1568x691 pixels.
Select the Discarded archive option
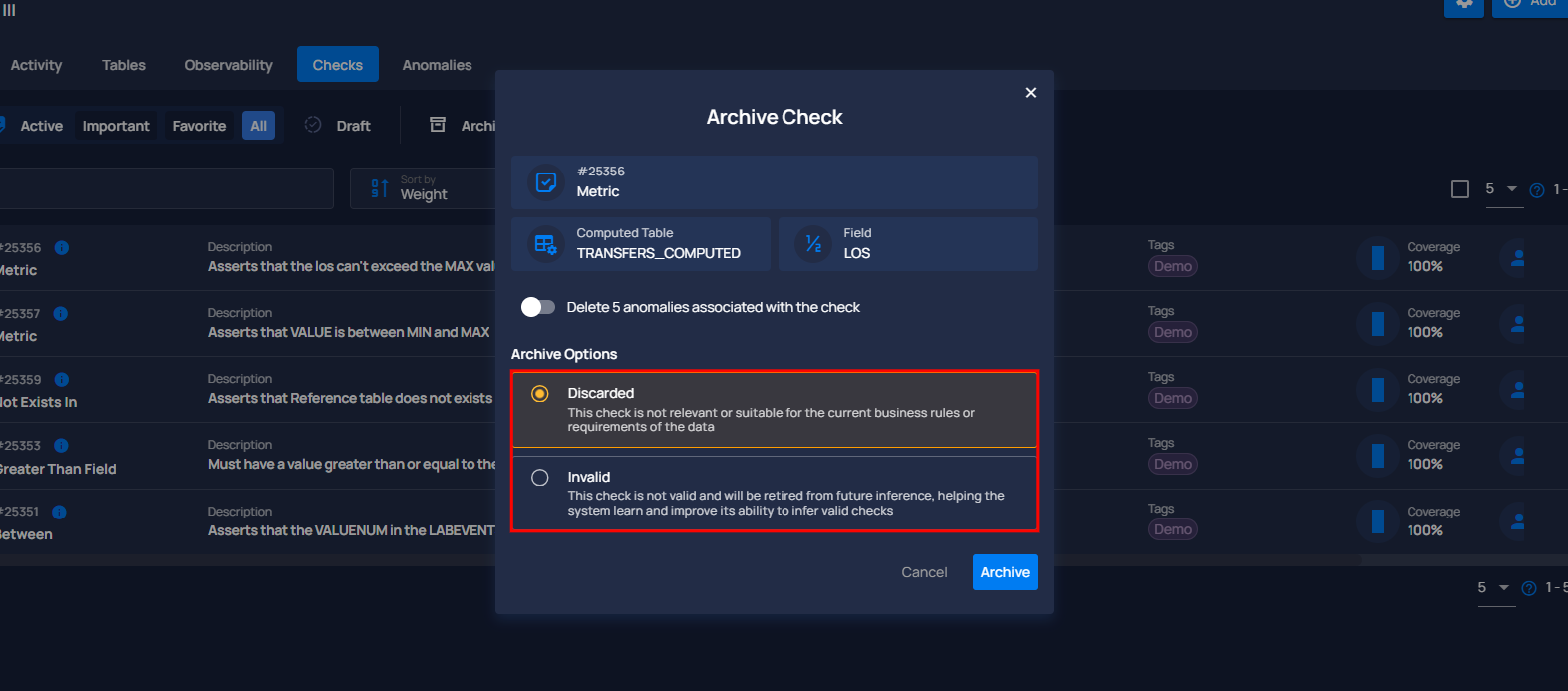pyautogui.click(x=775, y=410)
